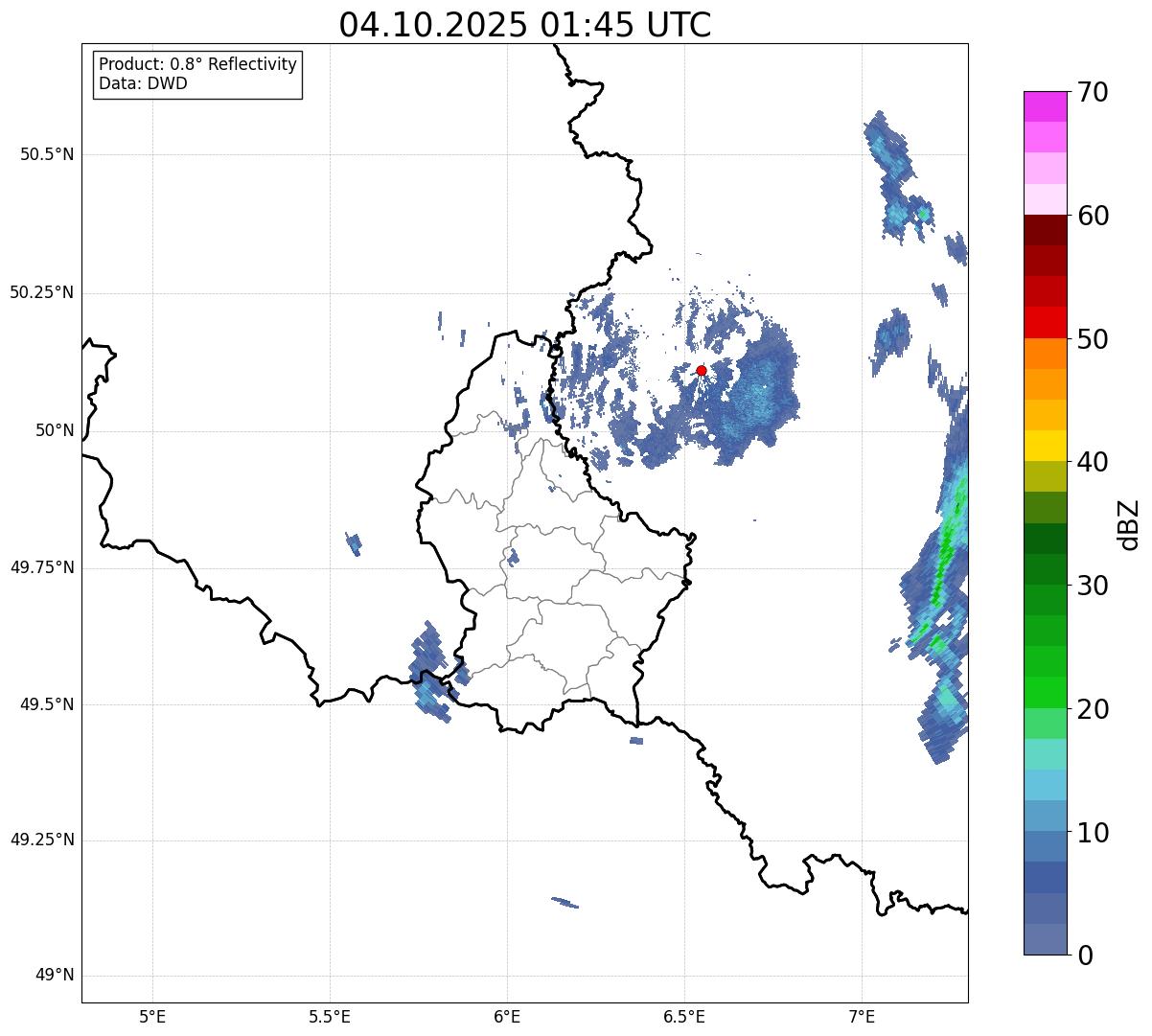This screenshot has width=1152, height=1036.
Task: Click the title "04.10.2025 01:45 UTC"
Action: [x=525, y=25]
